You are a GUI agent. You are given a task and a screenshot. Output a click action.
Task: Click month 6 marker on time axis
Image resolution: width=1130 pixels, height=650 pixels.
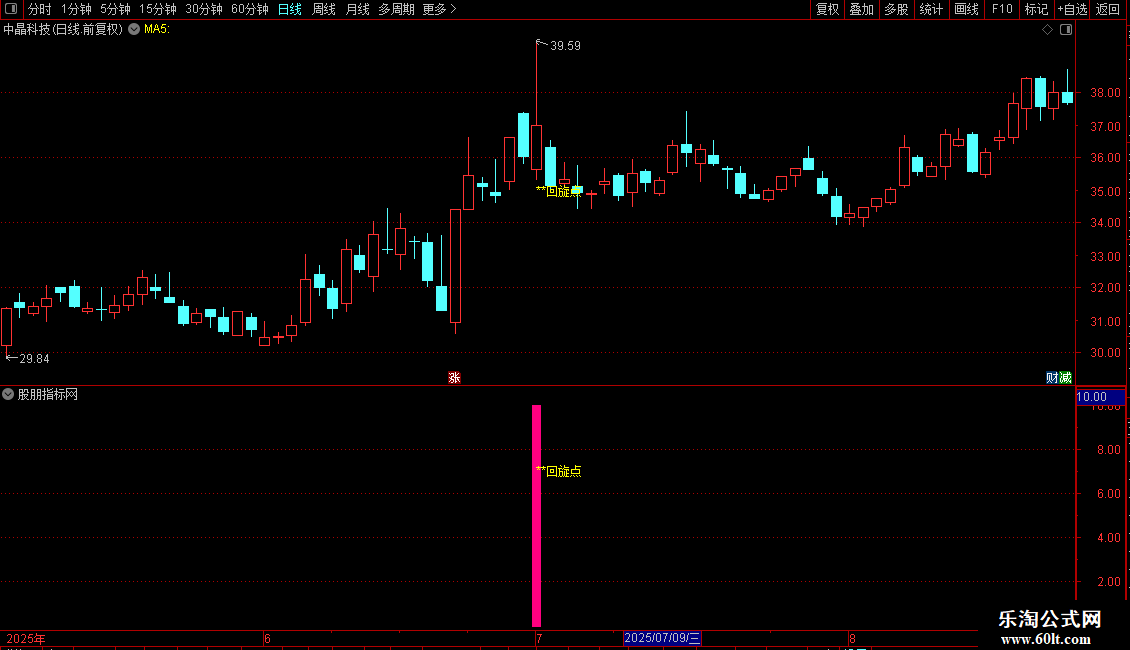tap(267, 638)
